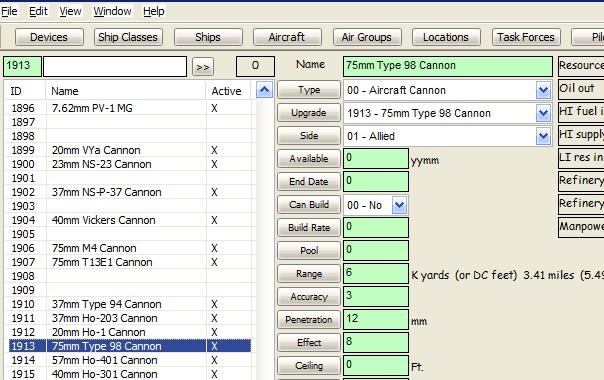Select row 37mm NS-P-37 Cannon

(130, 192)
